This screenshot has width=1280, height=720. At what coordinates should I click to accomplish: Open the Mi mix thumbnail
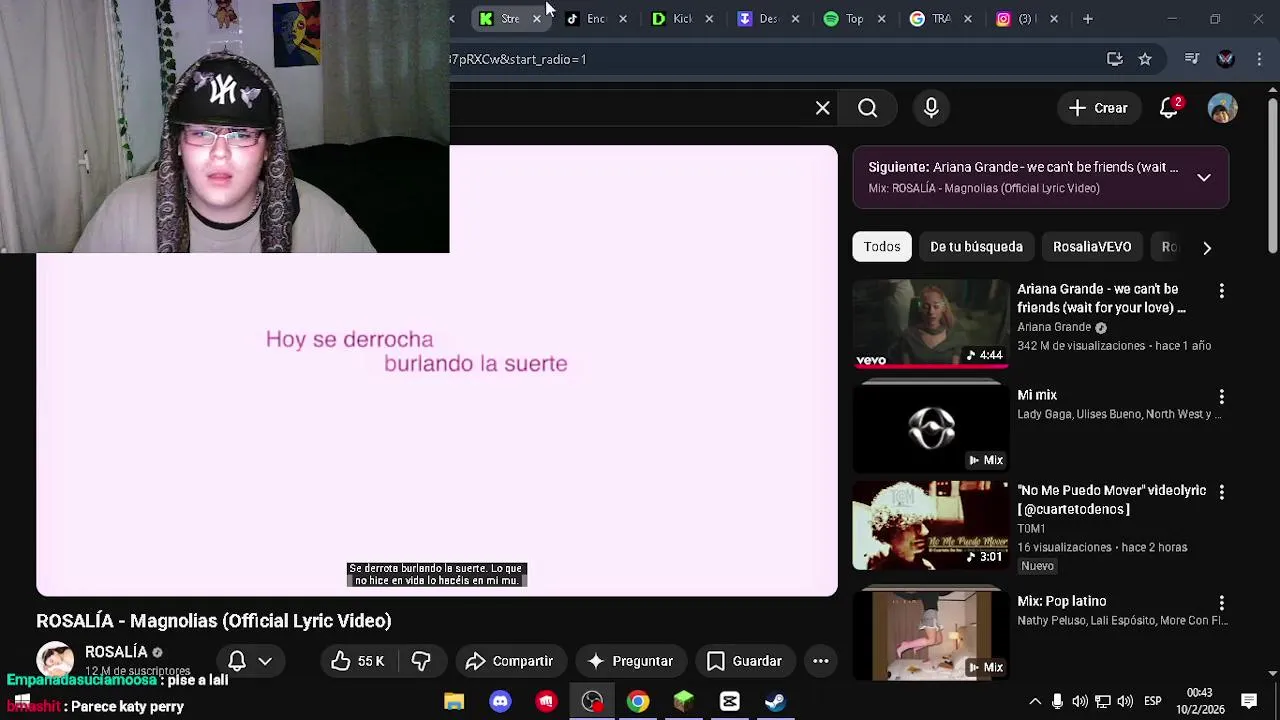click(931, 429)
